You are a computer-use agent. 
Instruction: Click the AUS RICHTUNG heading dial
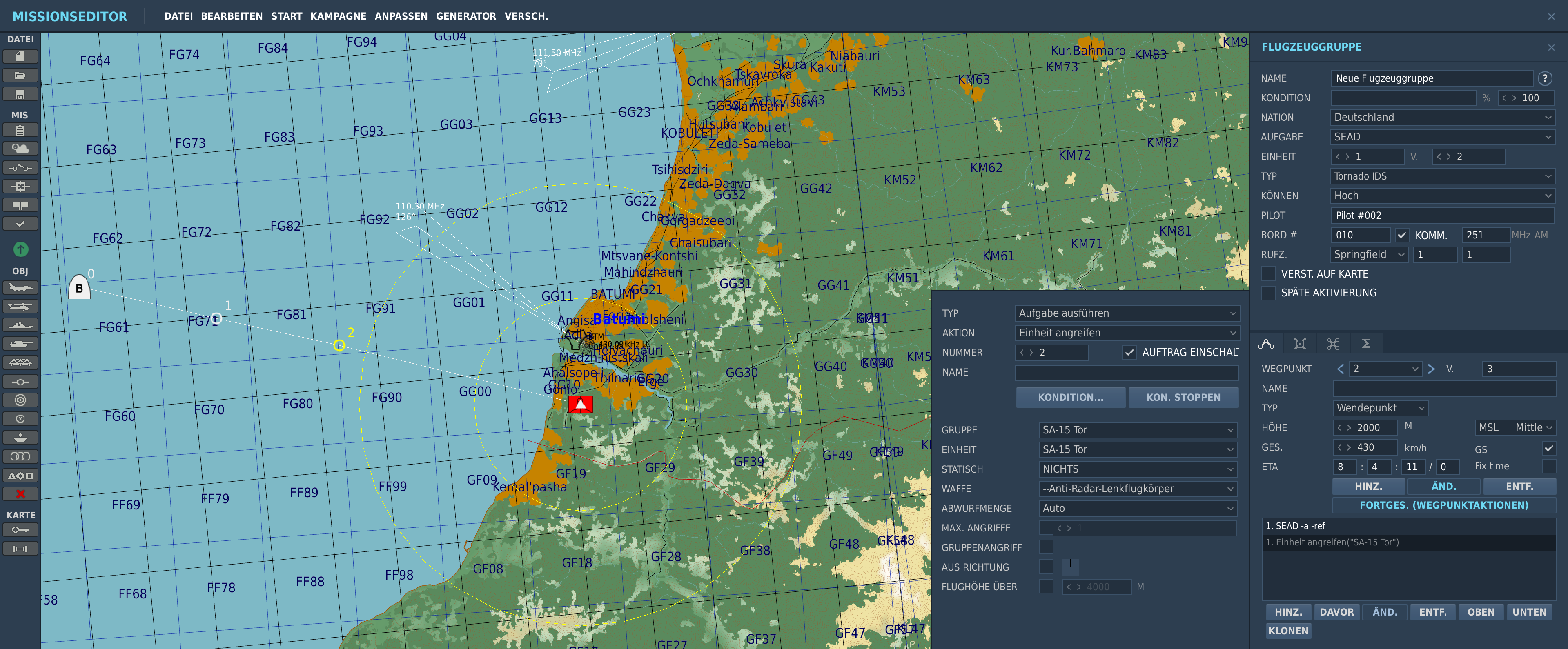(x=1070, y=567)
